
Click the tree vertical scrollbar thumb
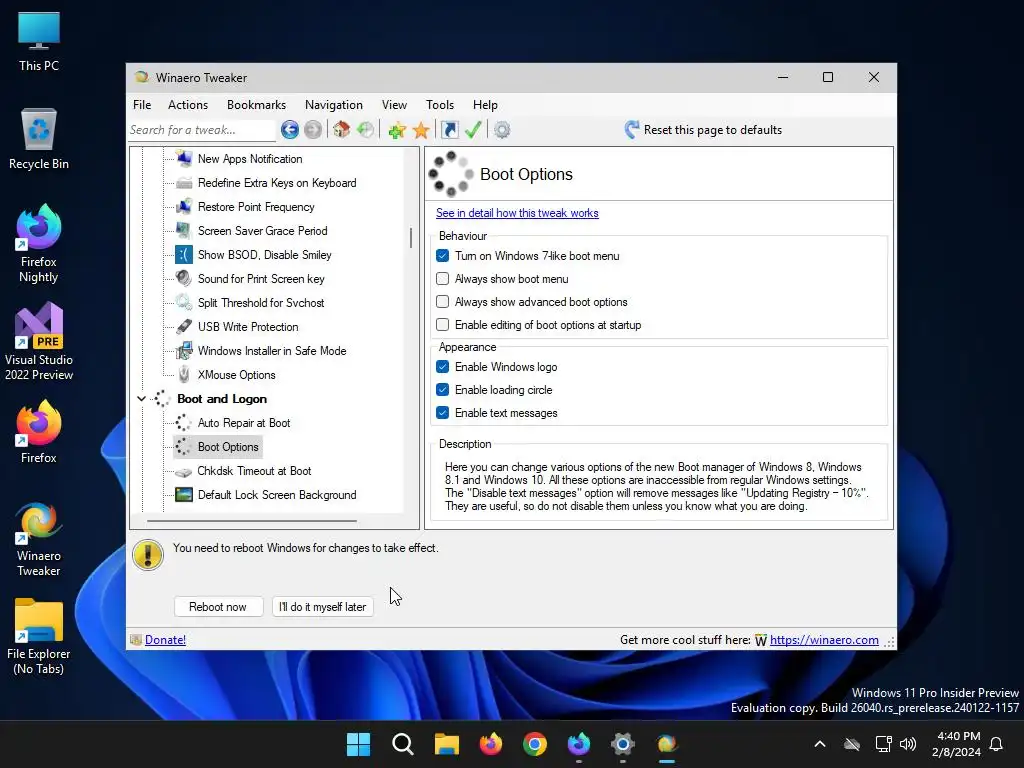(411, 238)
